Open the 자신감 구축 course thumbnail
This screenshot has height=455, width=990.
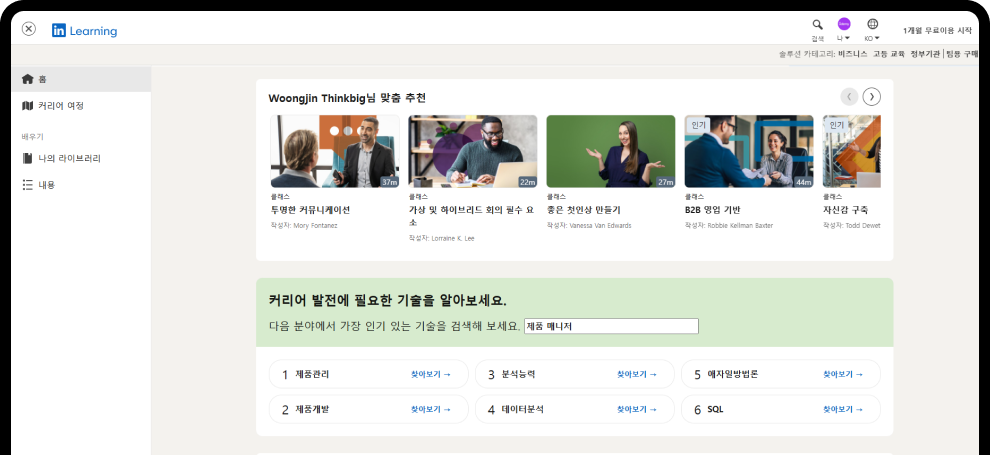[852, 151]
